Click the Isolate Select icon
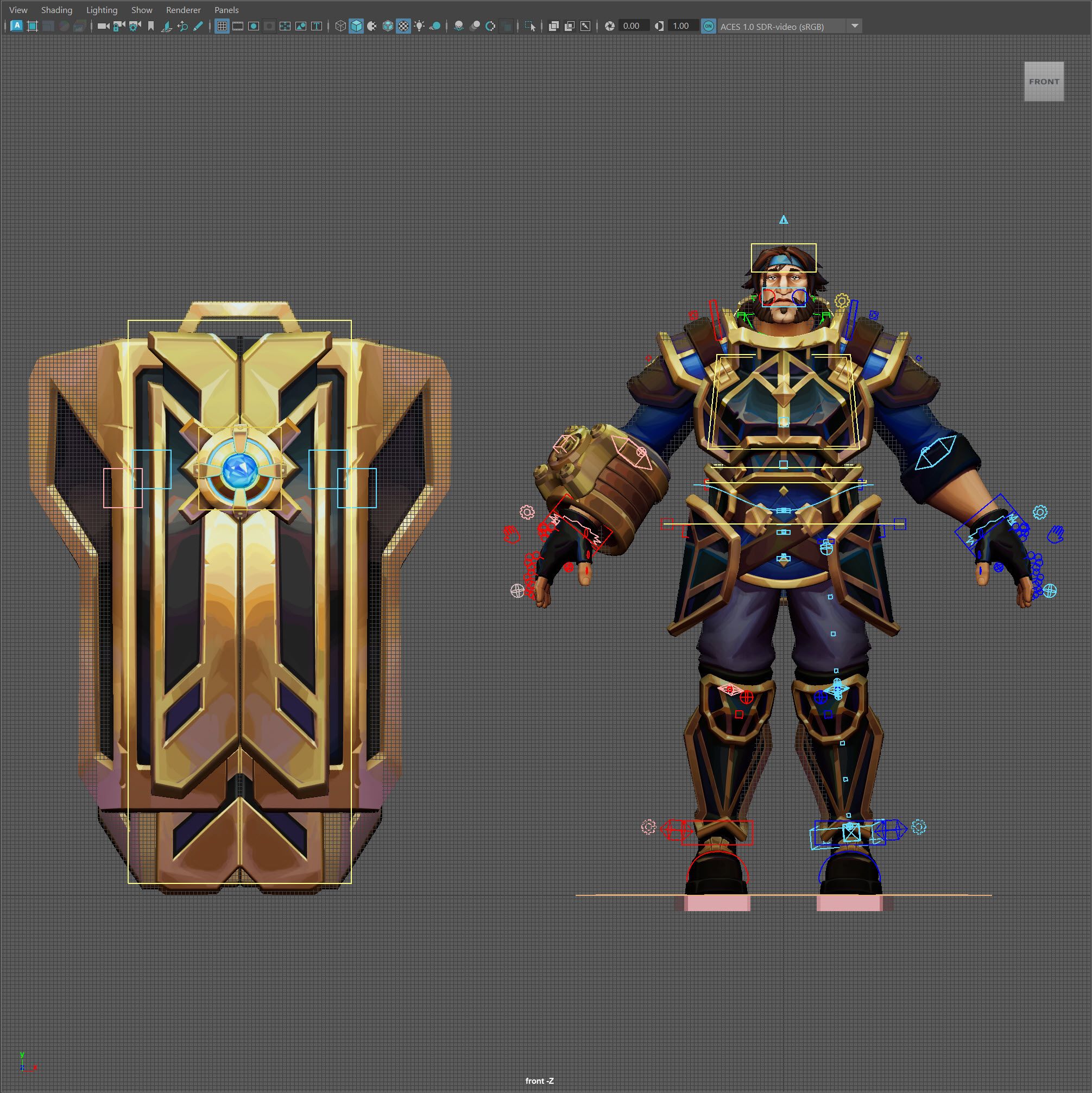This screenshot has height=1093, width=1092. tap(529, 26)
